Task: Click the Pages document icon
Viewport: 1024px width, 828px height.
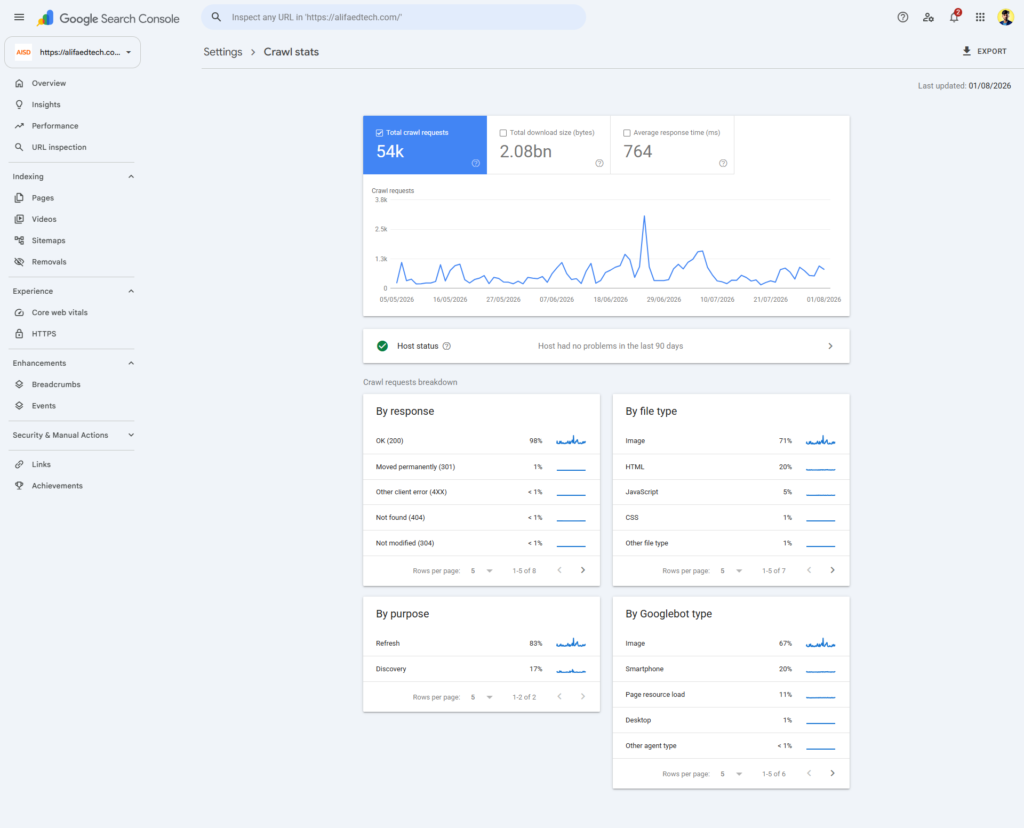Action: [19, 198]
